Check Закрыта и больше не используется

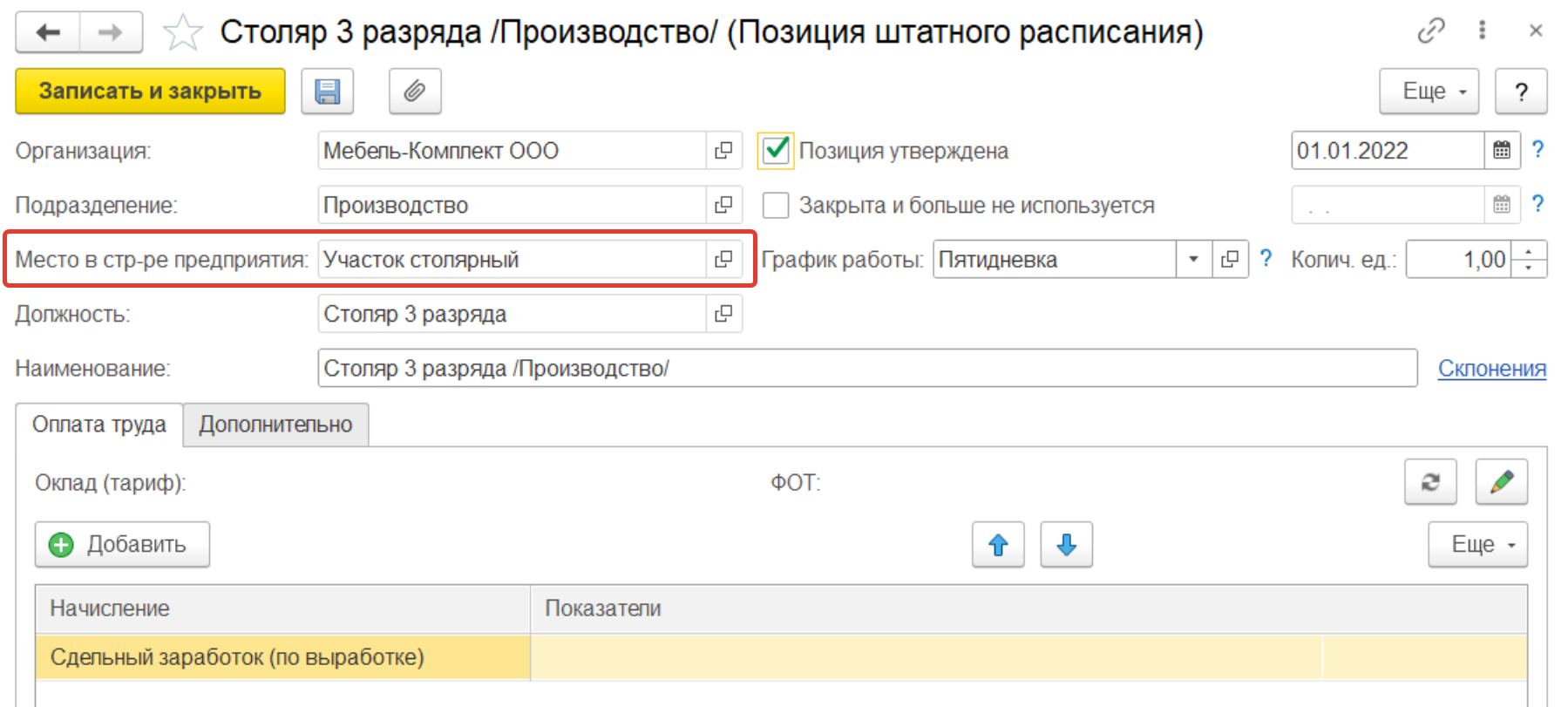(x=775, y=206)
